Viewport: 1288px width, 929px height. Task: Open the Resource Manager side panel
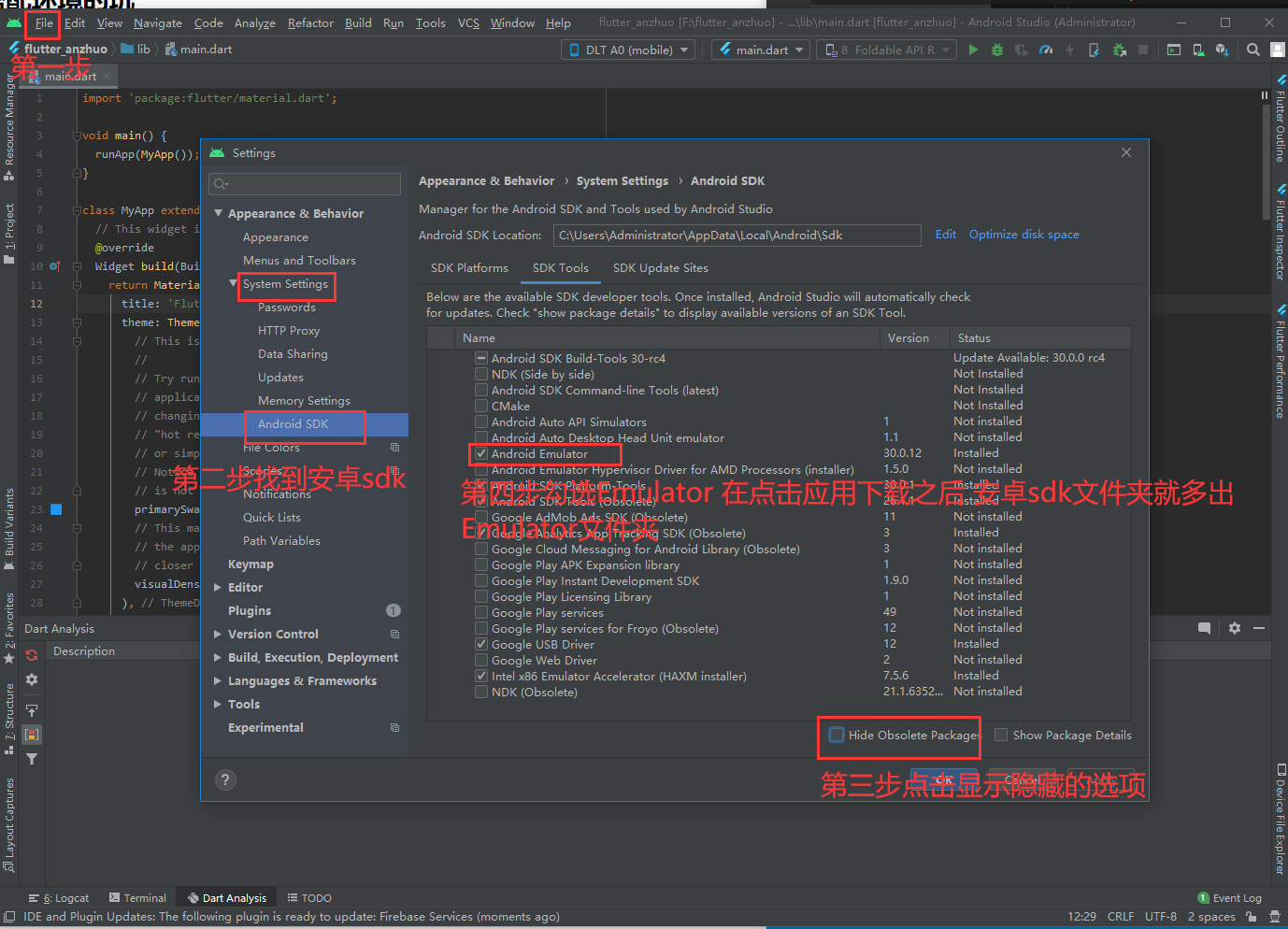click(x=9, y=126)
